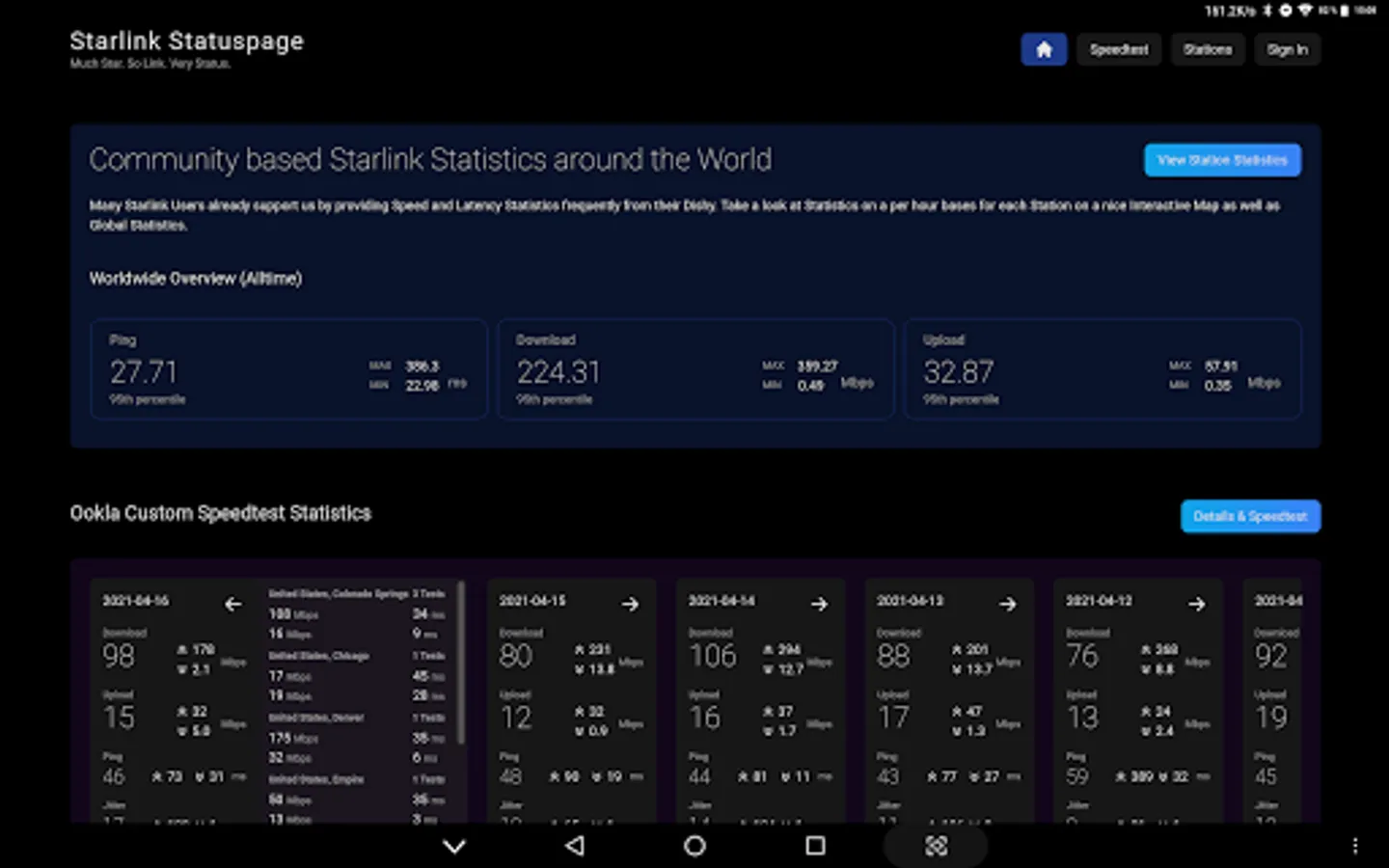Click upload value 15 in 2021-04-16 card
The width and height of the screenshot is (1389, 868).
119,719
